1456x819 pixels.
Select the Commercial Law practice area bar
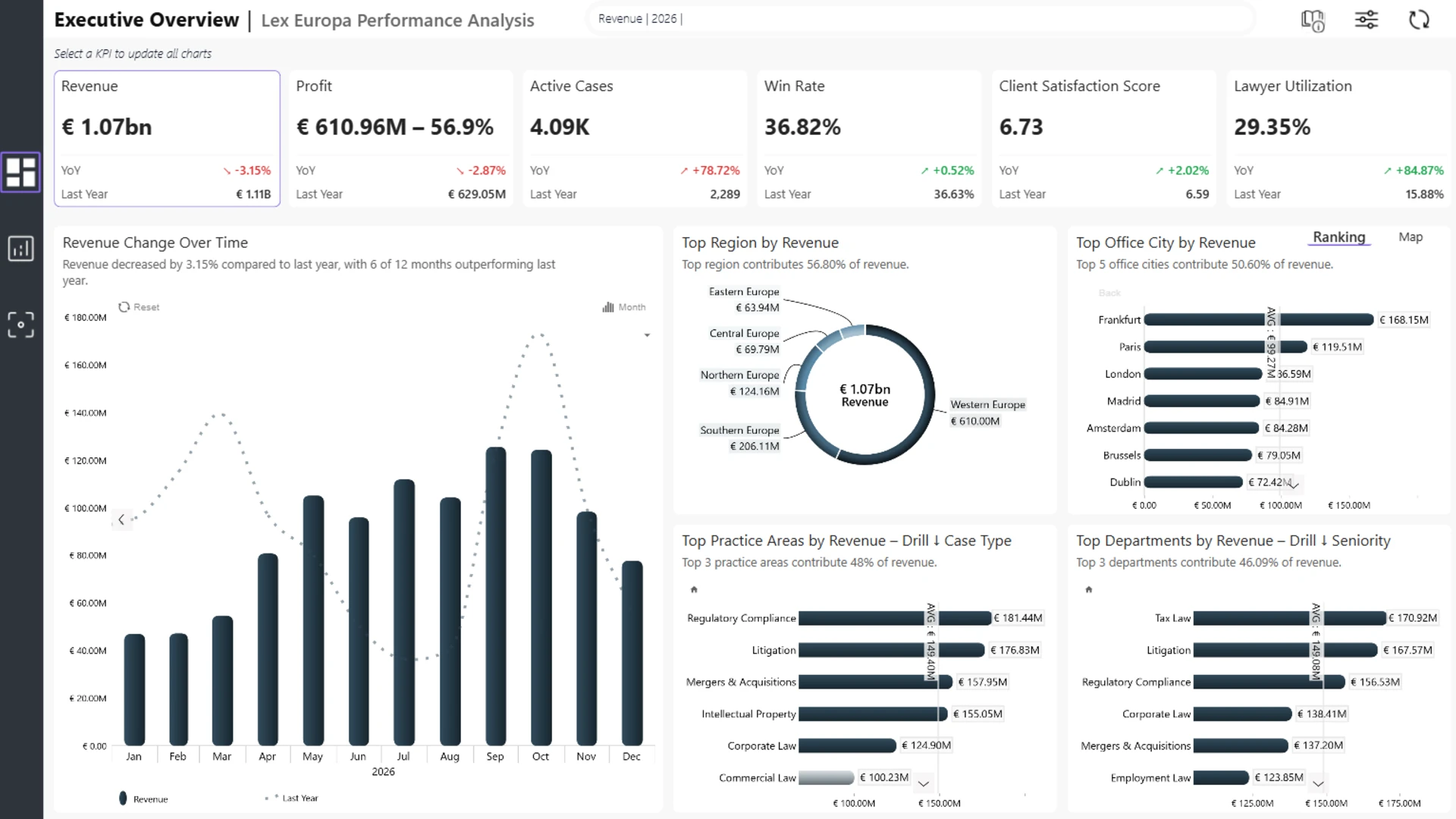pos(827,778)
